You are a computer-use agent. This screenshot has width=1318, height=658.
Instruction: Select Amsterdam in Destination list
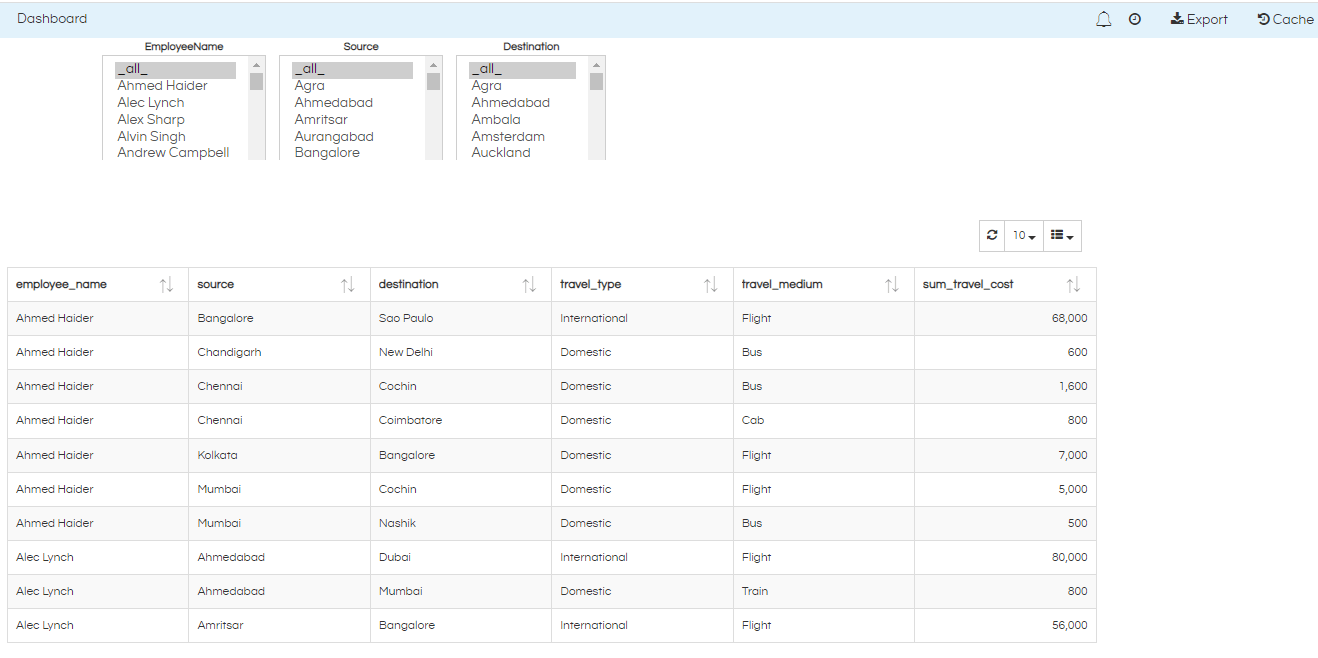click(x=522, y=136)
